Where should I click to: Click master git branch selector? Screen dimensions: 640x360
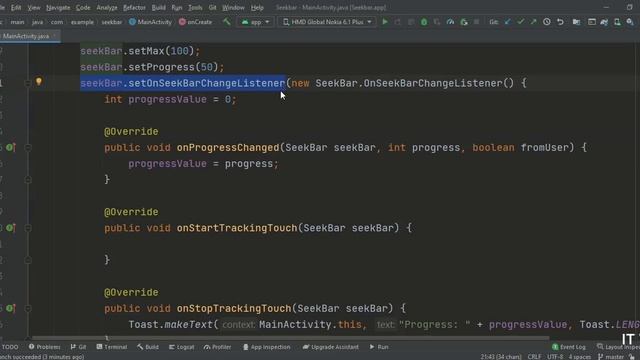pyautogui.click(x=611, y=357)
